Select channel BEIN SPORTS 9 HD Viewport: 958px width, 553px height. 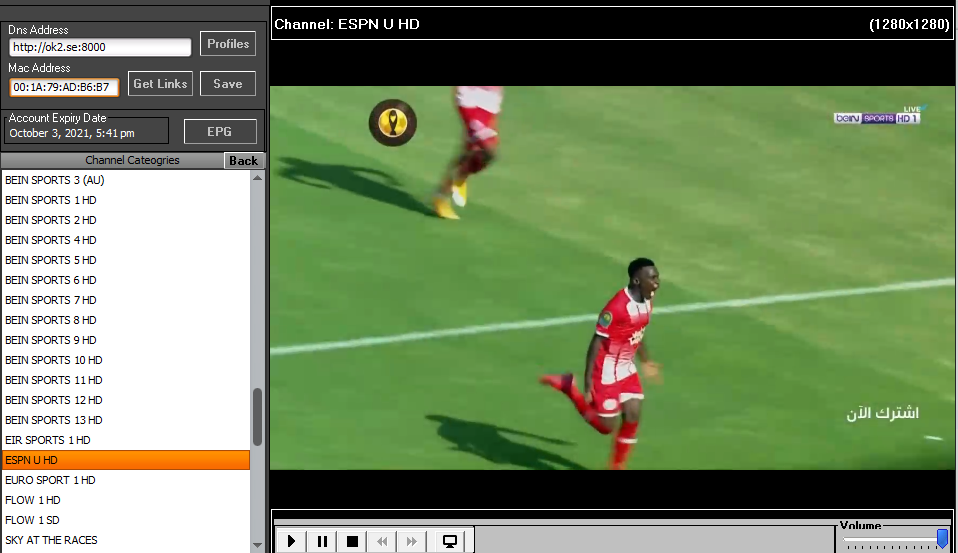(126, 340)
